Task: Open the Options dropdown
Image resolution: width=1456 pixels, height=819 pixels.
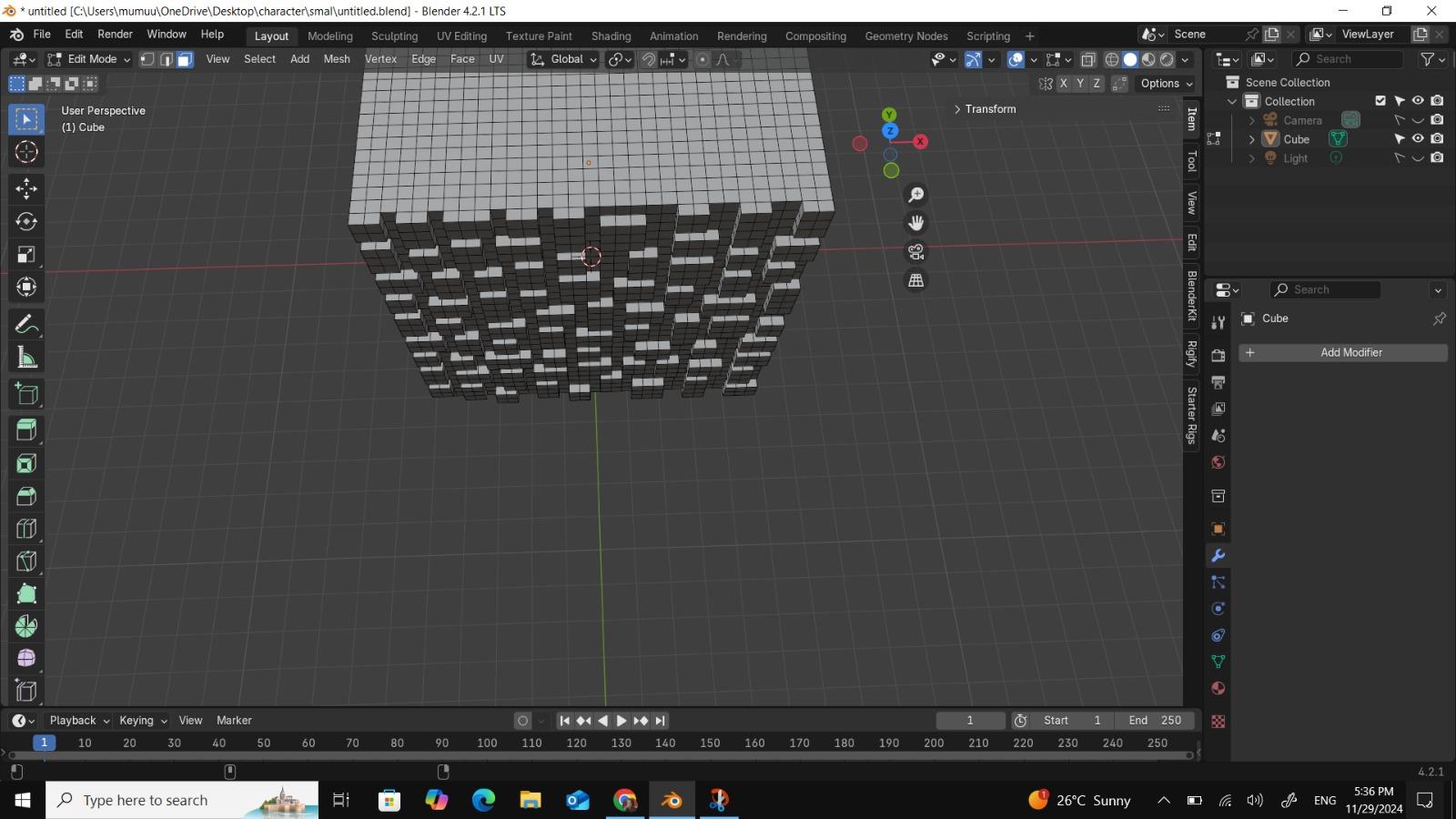Action: pos(1167,83)
